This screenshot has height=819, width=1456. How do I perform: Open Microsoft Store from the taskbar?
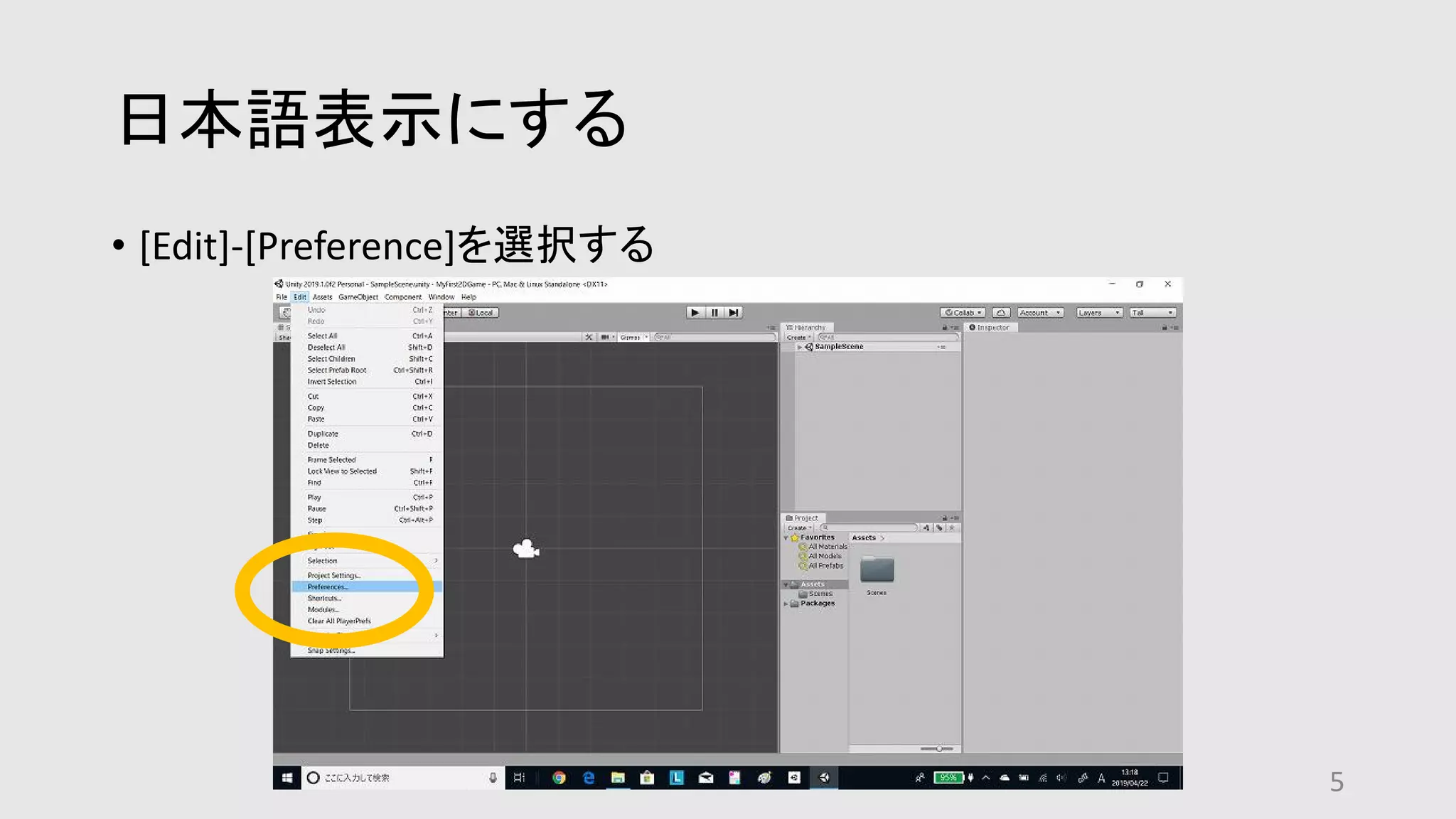pos(647,778)
